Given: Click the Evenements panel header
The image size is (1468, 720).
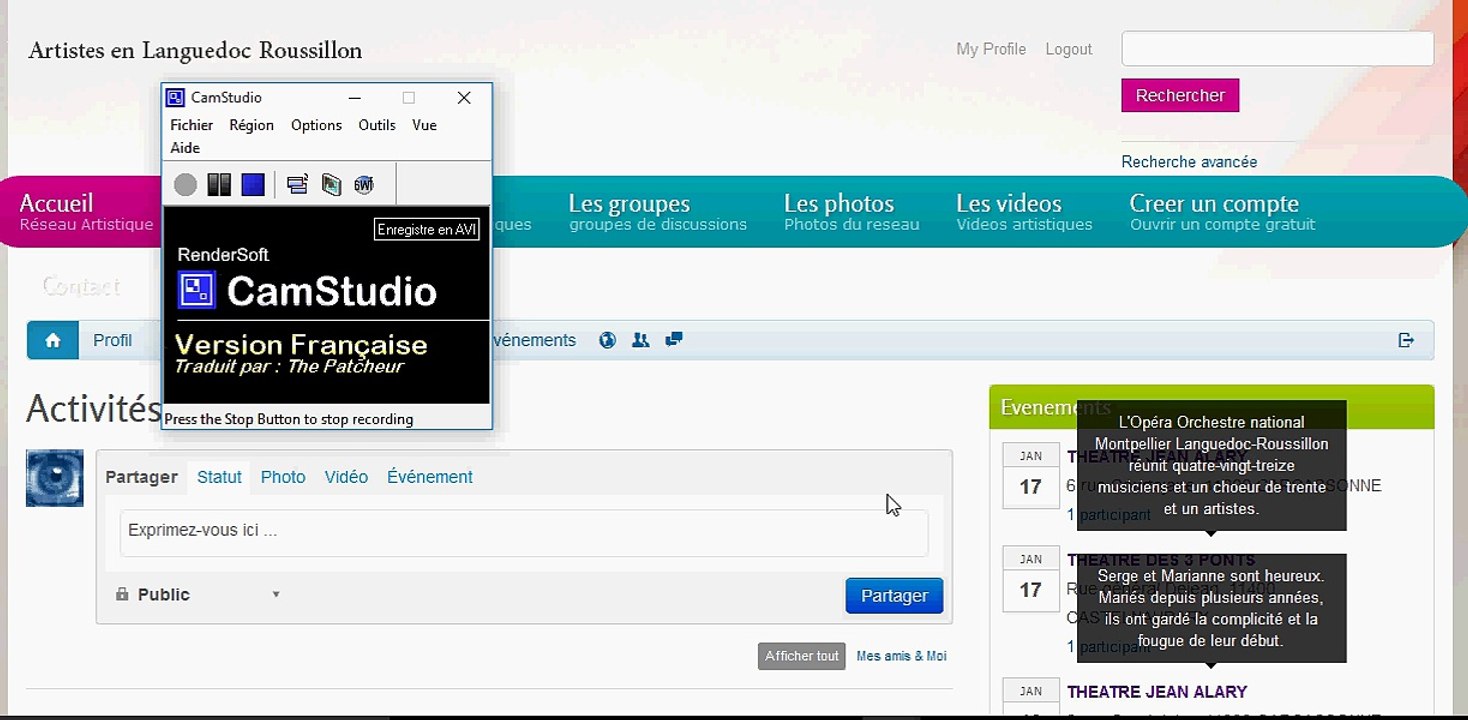Looking at the screenshot, I should 1211,407.
